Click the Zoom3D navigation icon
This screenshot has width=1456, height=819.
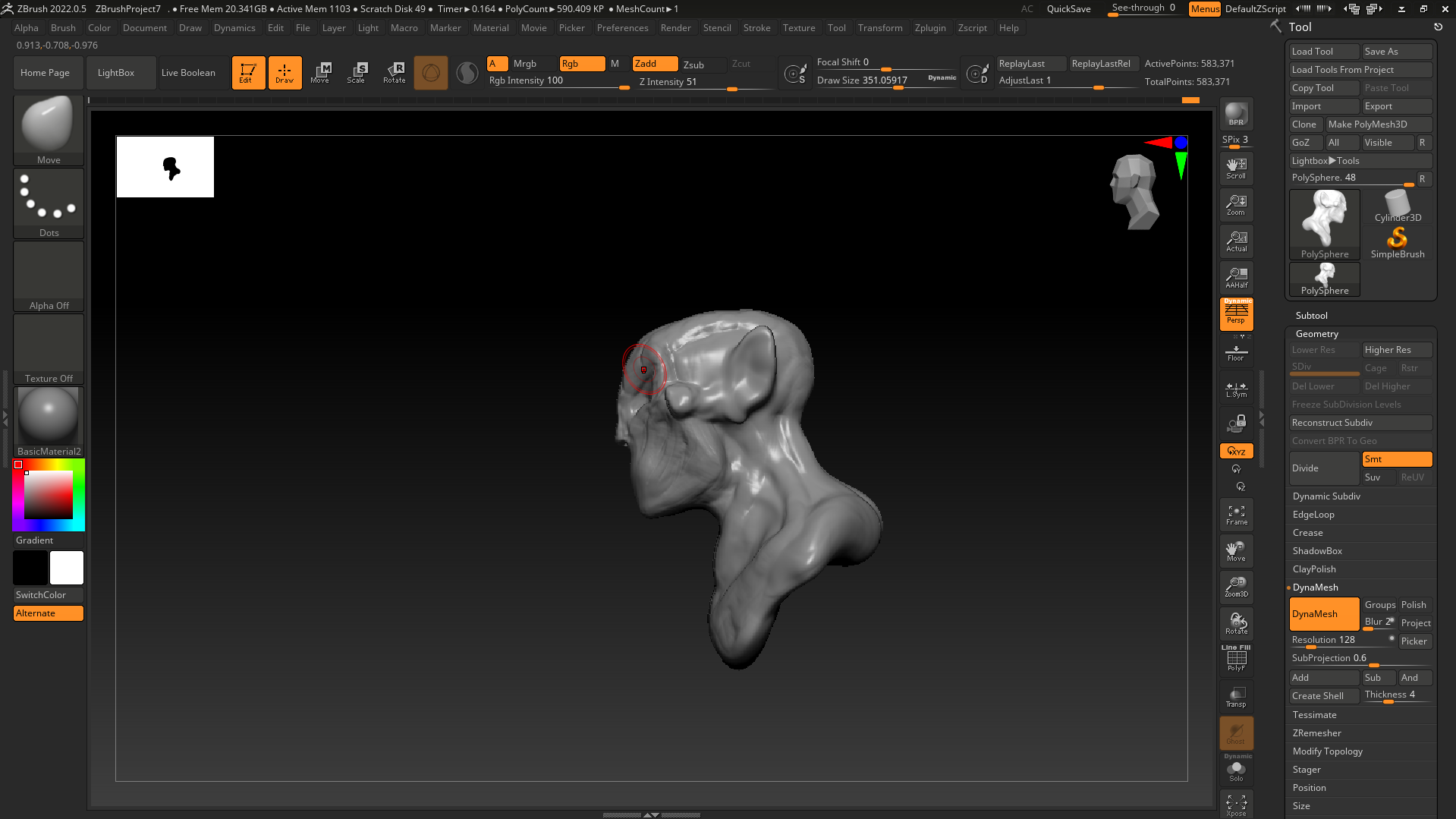click(x=1236, y=587)
